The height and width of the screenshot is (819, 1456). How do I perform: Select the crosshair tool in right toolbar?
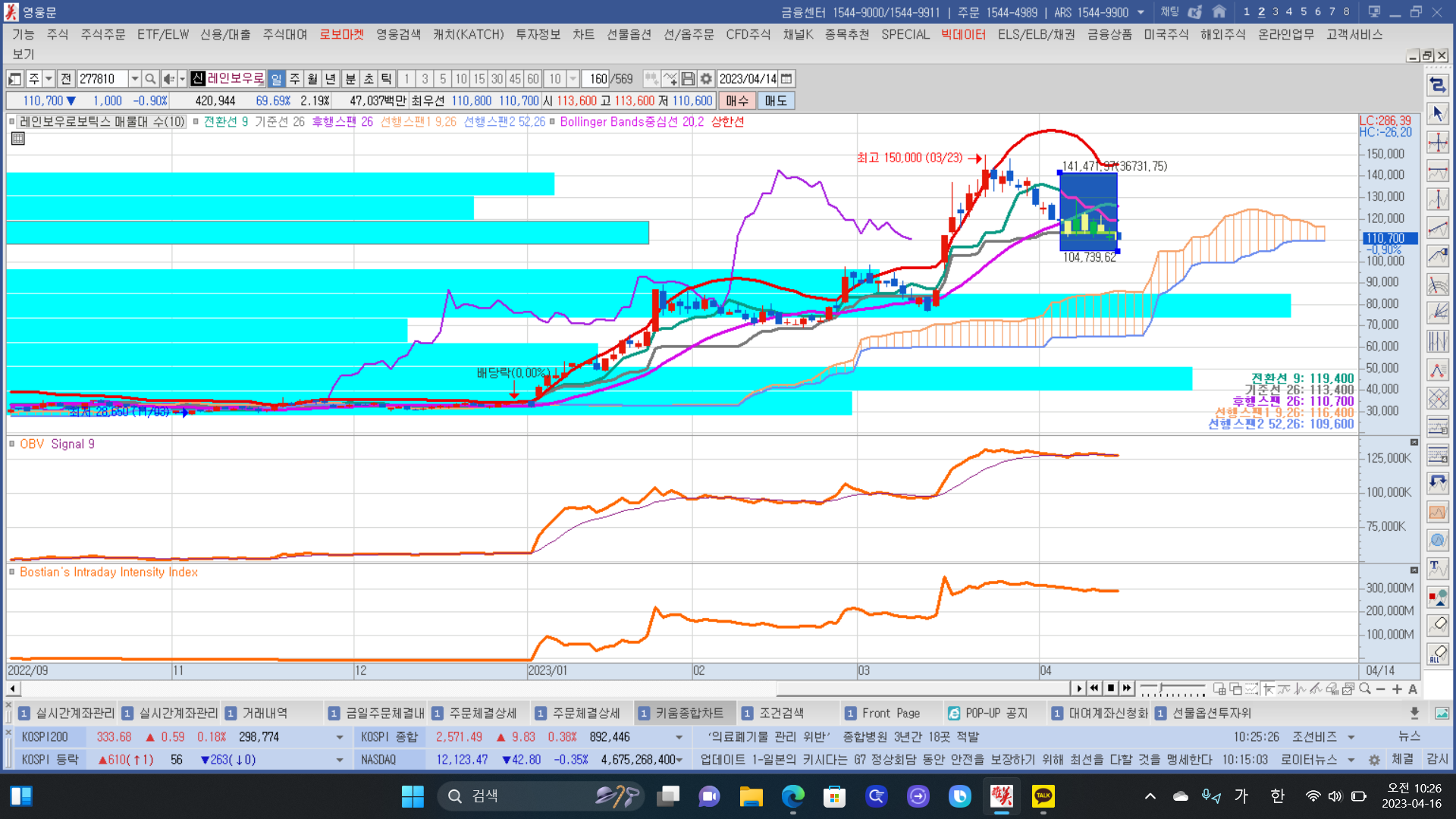1438,142
